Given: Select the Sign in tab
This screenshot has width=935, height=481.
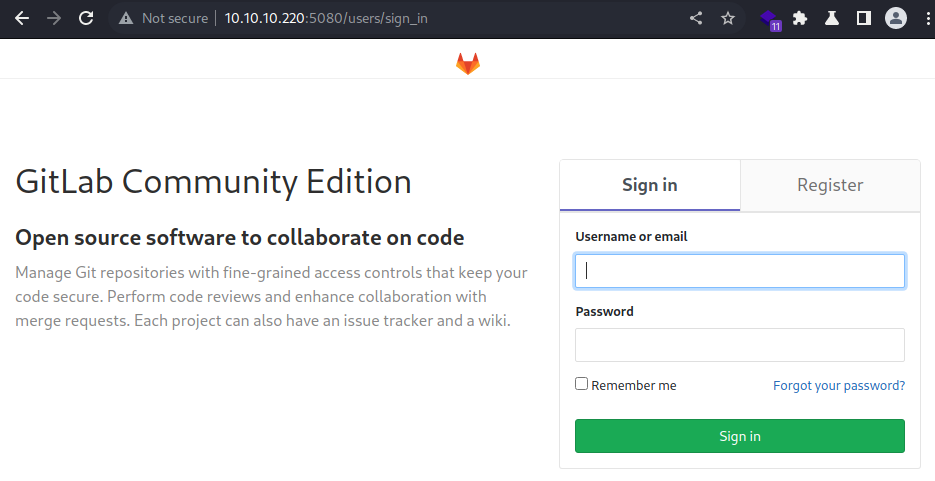Looking at the screenshot, I should pyautogui.click(x=650, y=185).
